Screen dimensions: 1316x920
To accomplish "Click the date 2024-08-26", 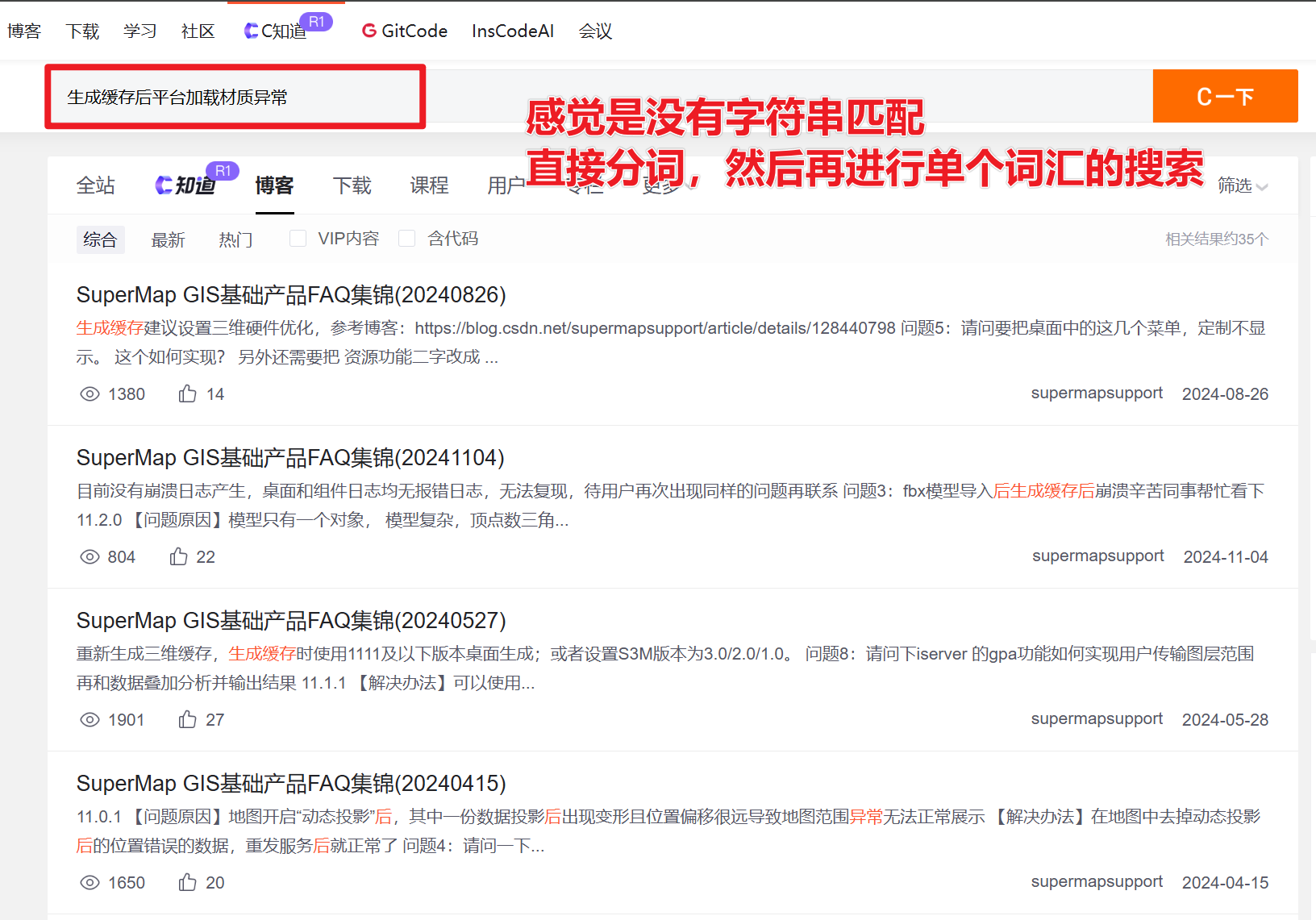I will click(1225, 394).
